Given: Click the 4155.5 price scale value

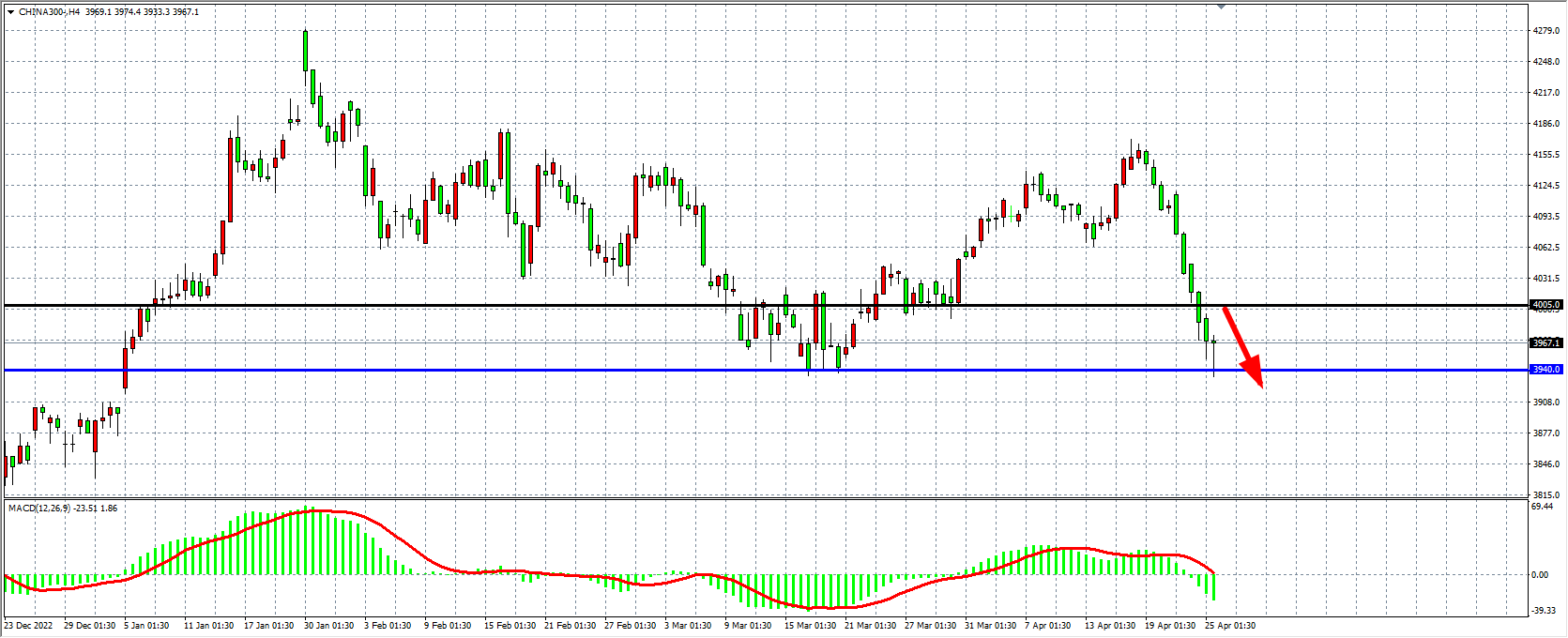Looking at the screenshot, I should tap(1545, 155).
